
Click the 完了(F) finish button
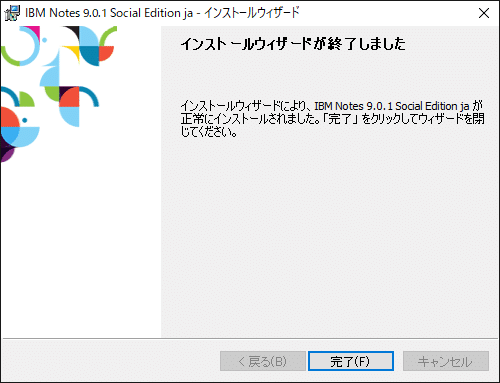pos(351,361)
